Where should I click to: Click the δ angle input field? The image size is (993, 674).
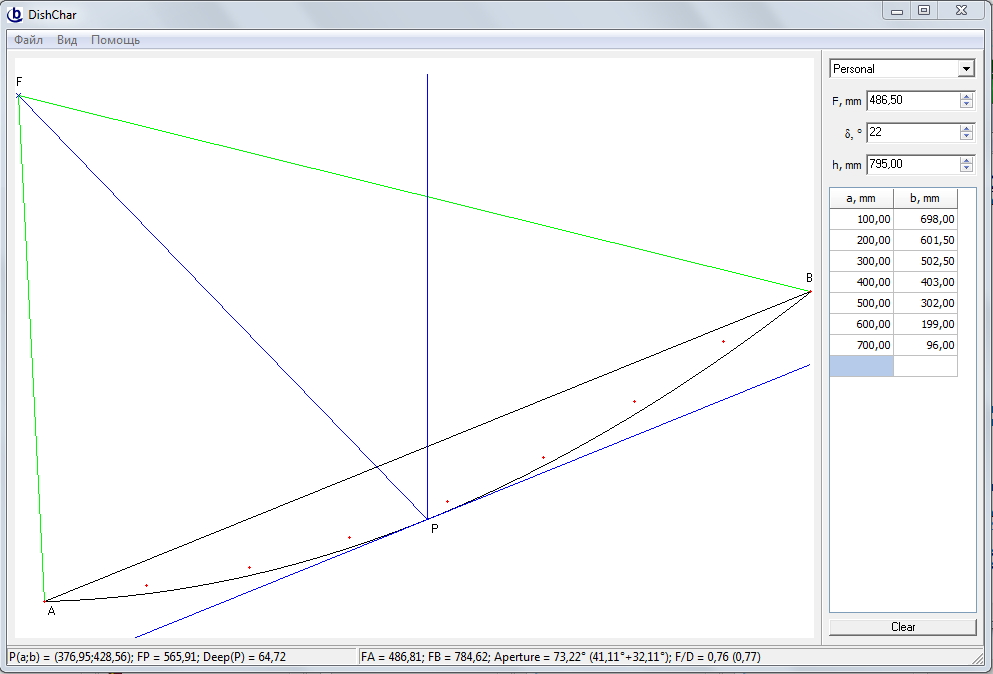coord(913,132)
